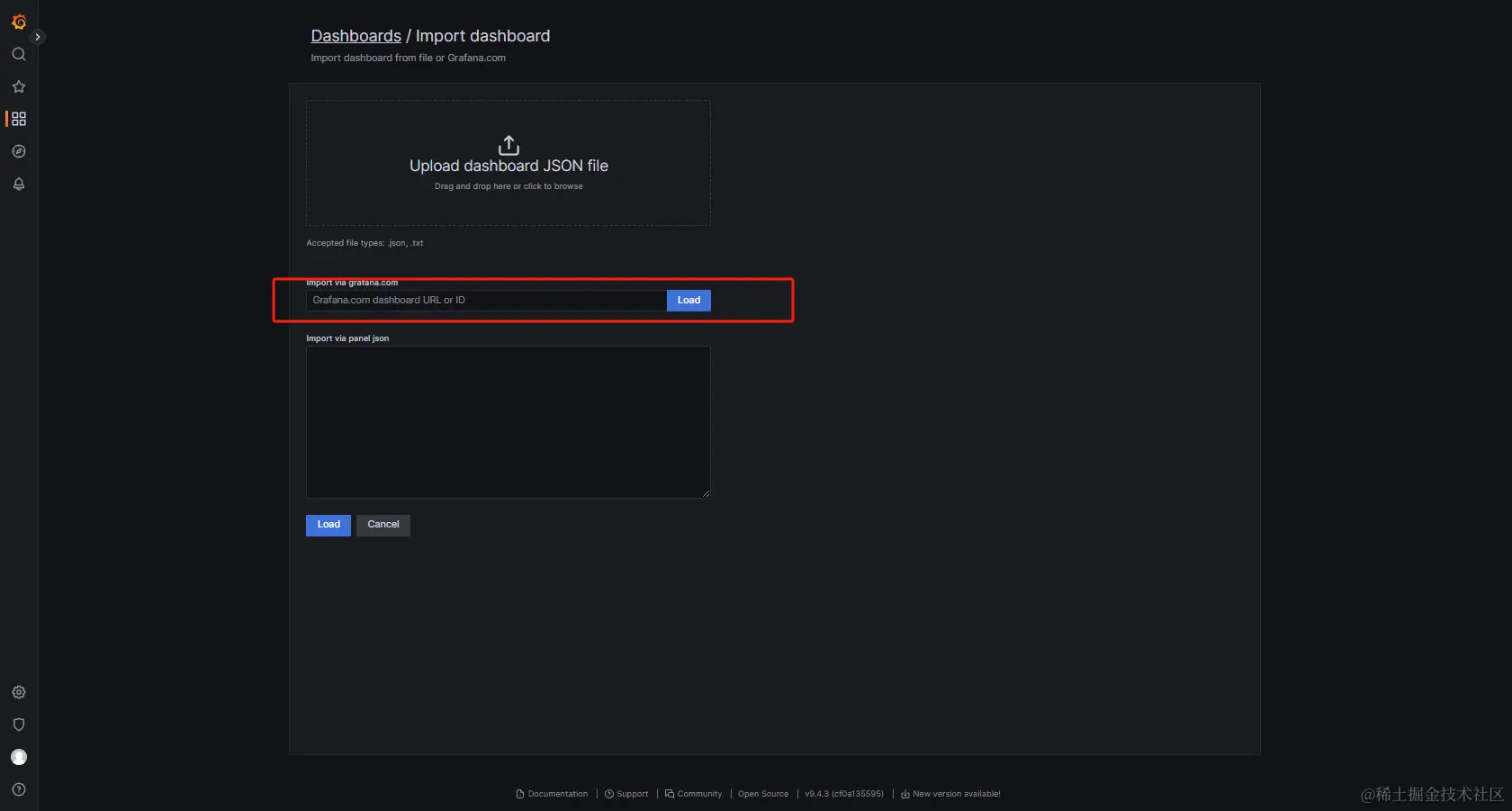The width and height of the screenshot is (1512, 811).
Task: Open user profile avatar icon
Action: [x=19, y=757]
